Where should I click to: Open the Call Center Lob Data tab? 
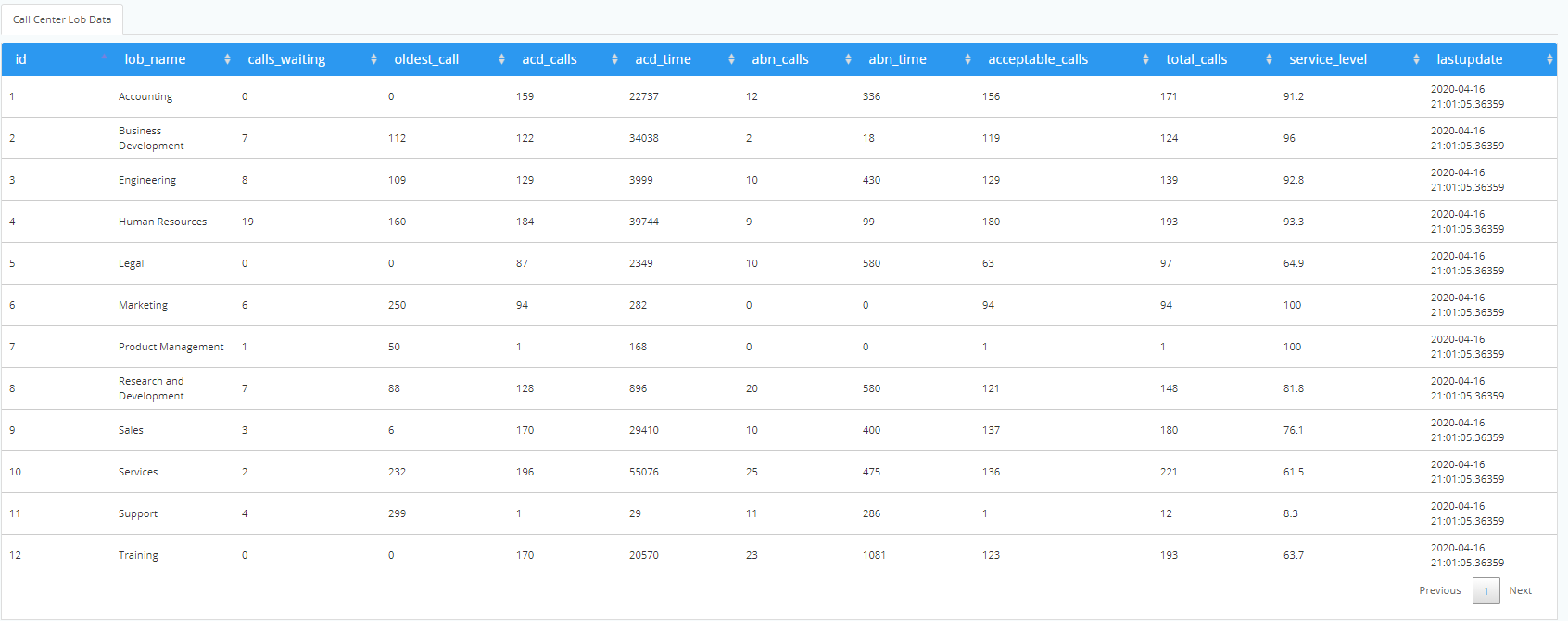click(x=62, y=19)
